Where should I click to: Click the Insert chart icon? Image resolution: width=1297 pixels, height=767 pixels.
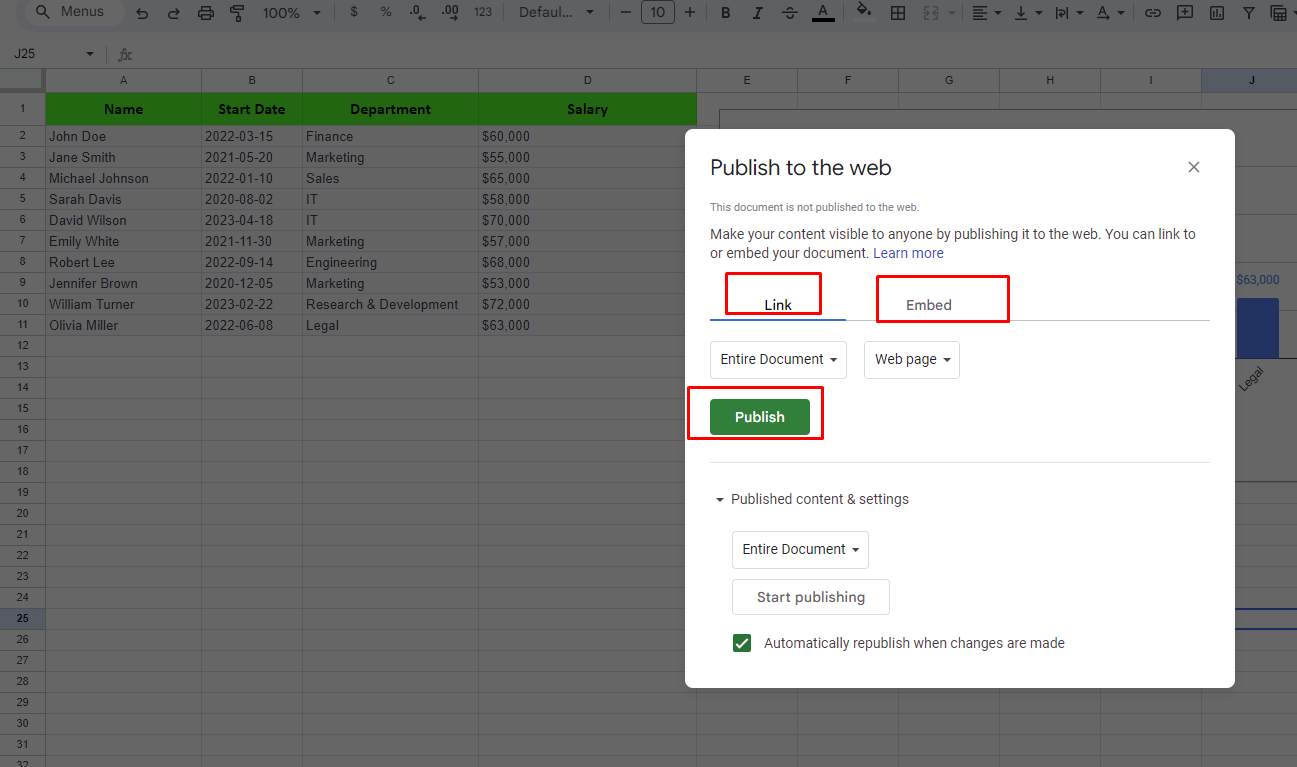coord(1217,12)
